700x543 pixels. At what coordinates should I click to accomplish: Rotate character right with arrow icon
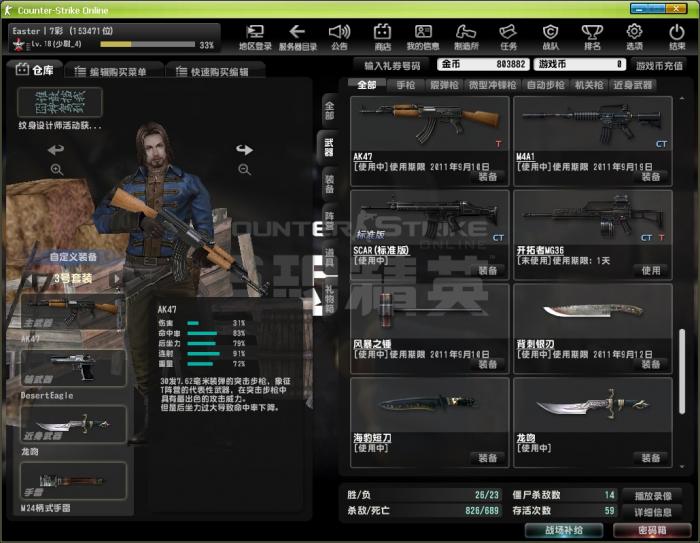[244, 150]
